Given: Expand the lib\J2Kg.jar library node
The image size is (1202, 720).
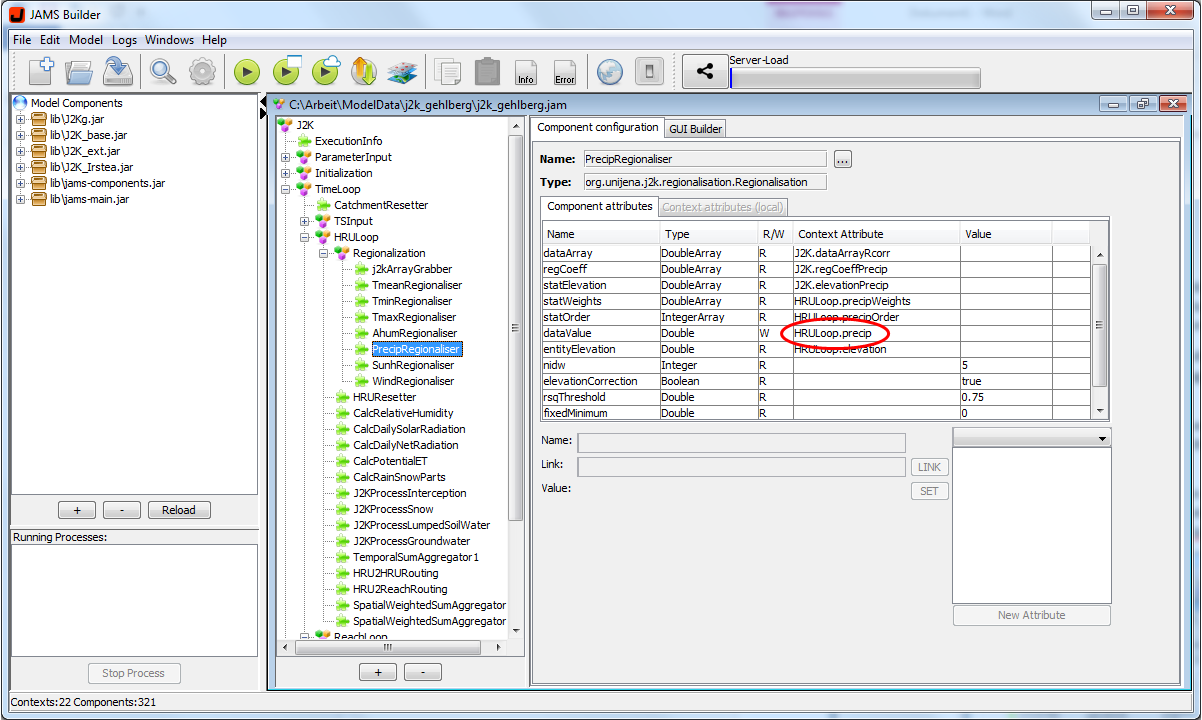Looking at the screenshot, I should [x=20, y=120].
